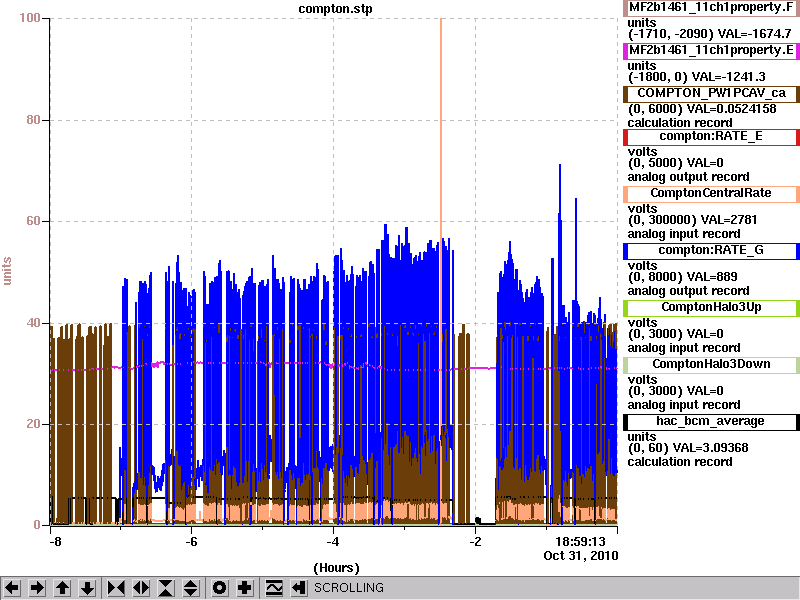Select the red compton:RATE_E legend entry
The width and height of the screenshot is (800, 600).
[711, 137]
